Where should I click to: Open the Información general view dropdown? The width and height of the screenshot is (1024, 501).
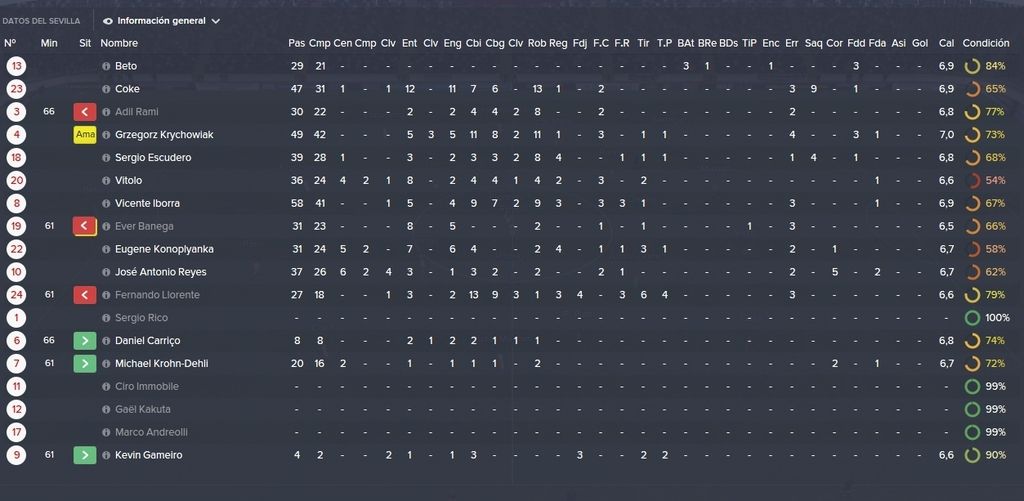click(161, 21)
